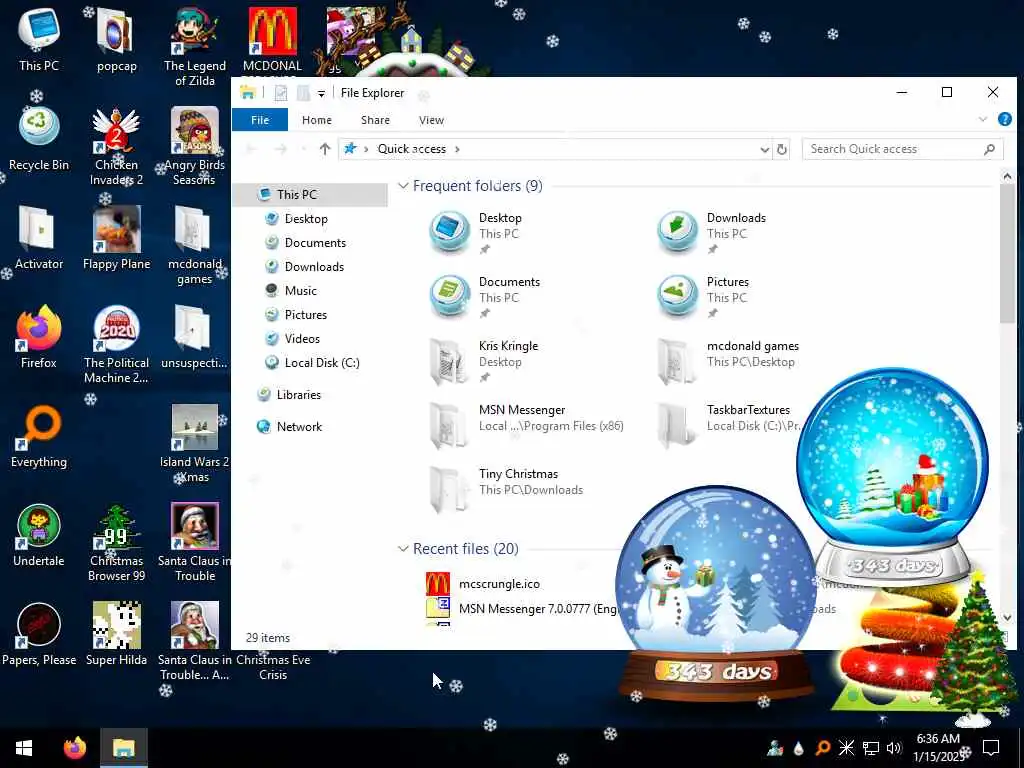Launch the Christmas Eve Crisis shortcut
Image resolution: width=1024 pixels, height=768 pixels.
273,667
